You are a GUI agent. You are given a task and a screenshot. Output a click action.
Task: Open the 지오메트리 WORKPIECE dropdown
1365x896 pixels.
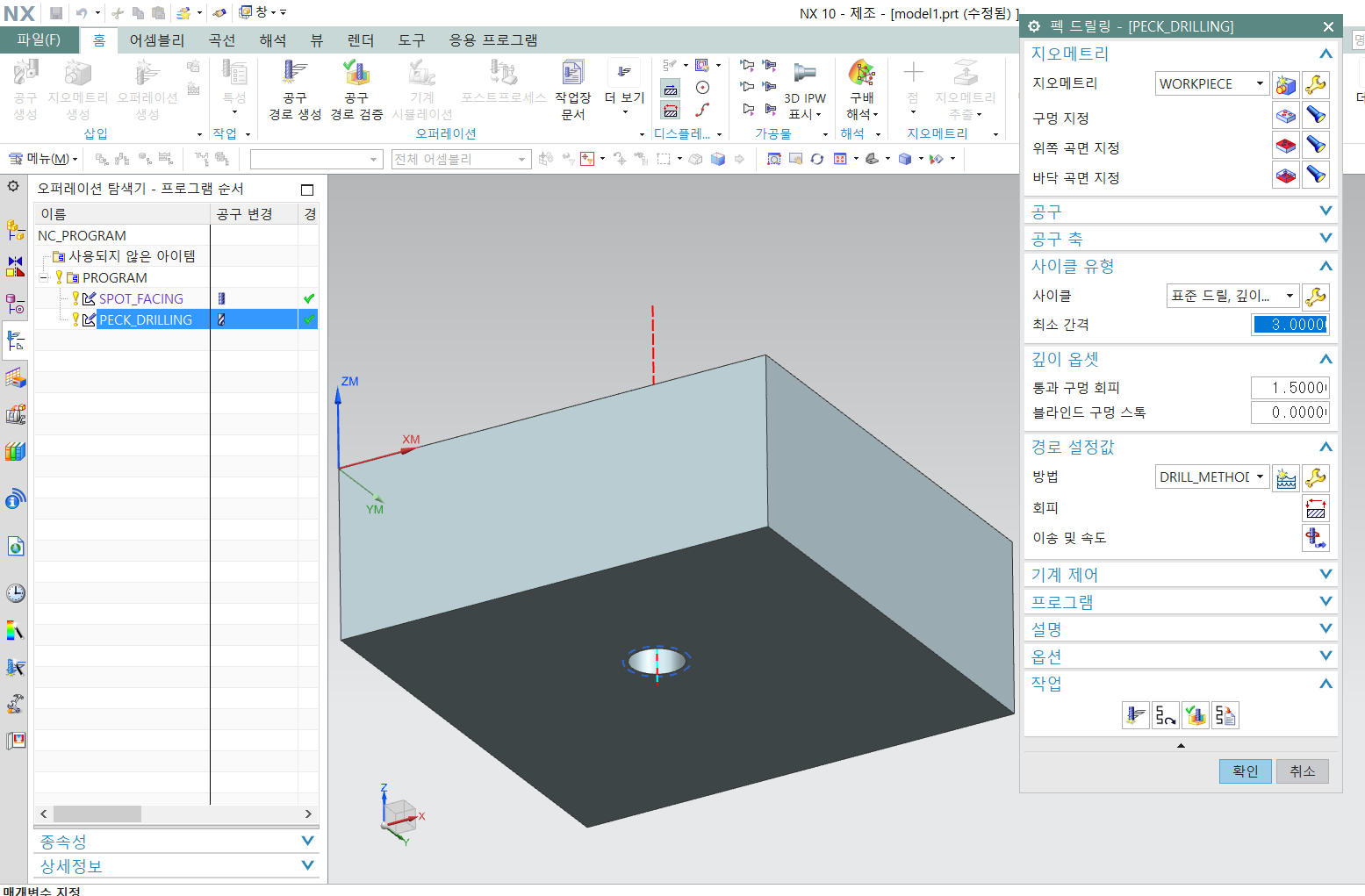pyautogui.click(x=1212, y=83)
